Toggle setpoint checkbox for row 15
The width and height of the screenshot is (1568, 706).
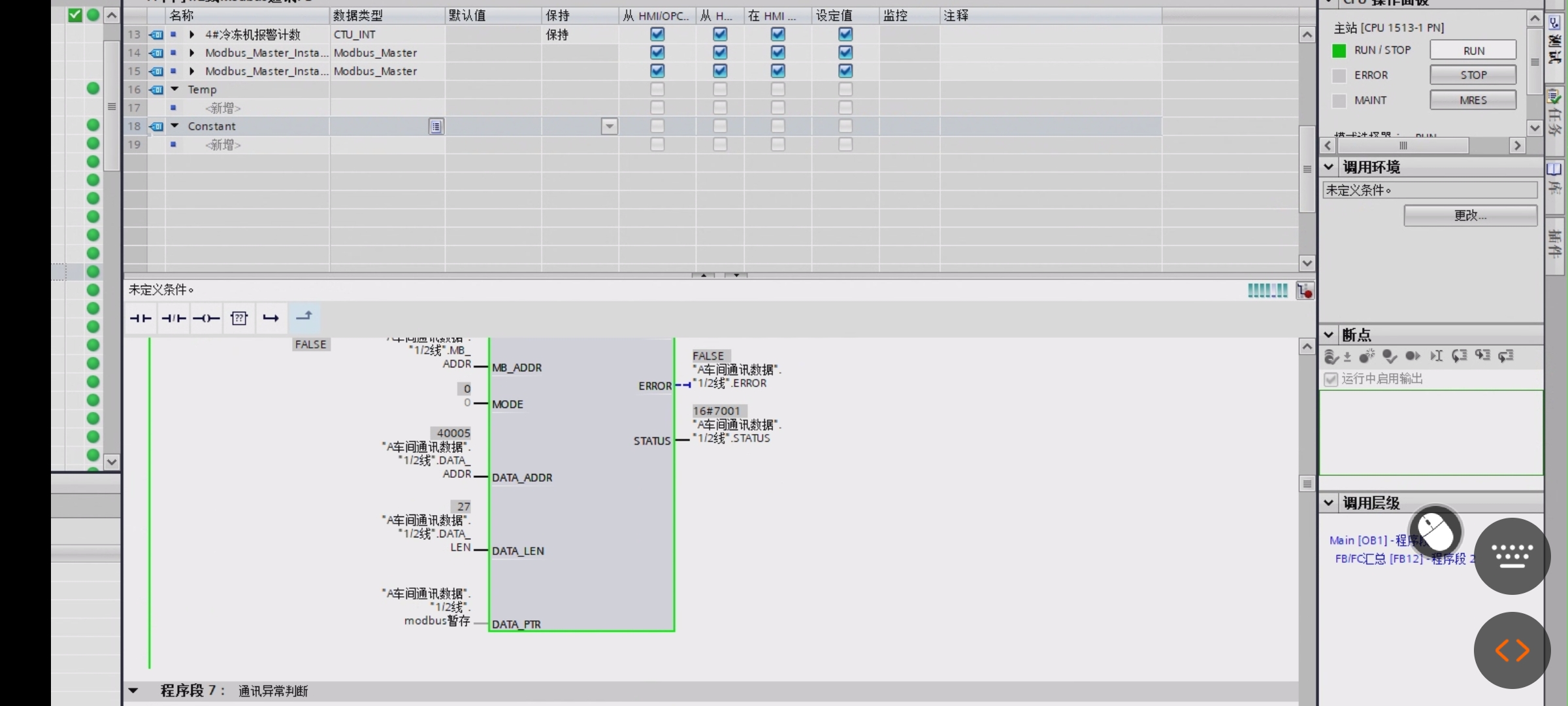[x=845, y=71]
